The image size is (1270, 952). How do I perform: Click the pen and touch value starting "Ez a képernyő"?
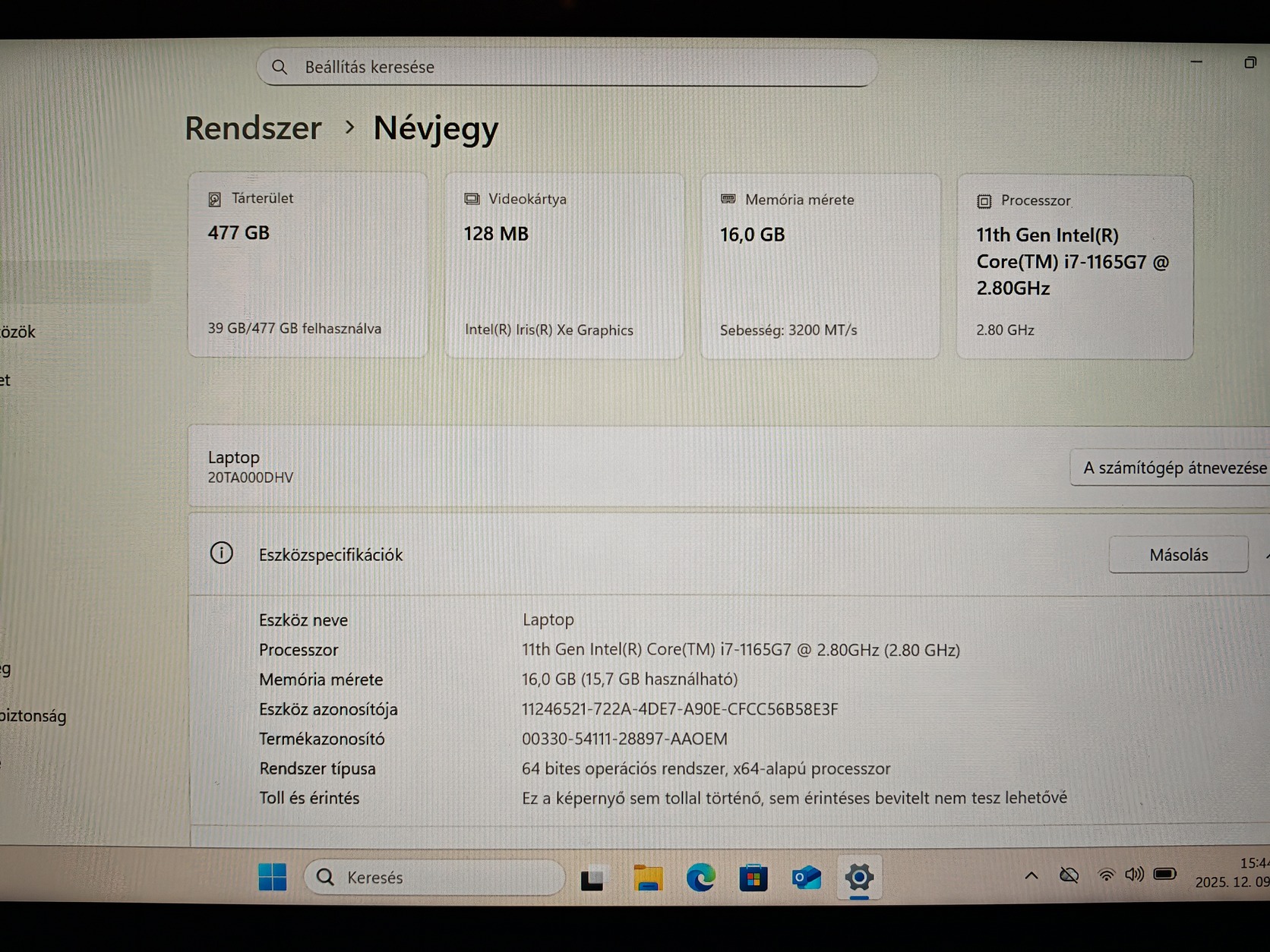point(795,798)
